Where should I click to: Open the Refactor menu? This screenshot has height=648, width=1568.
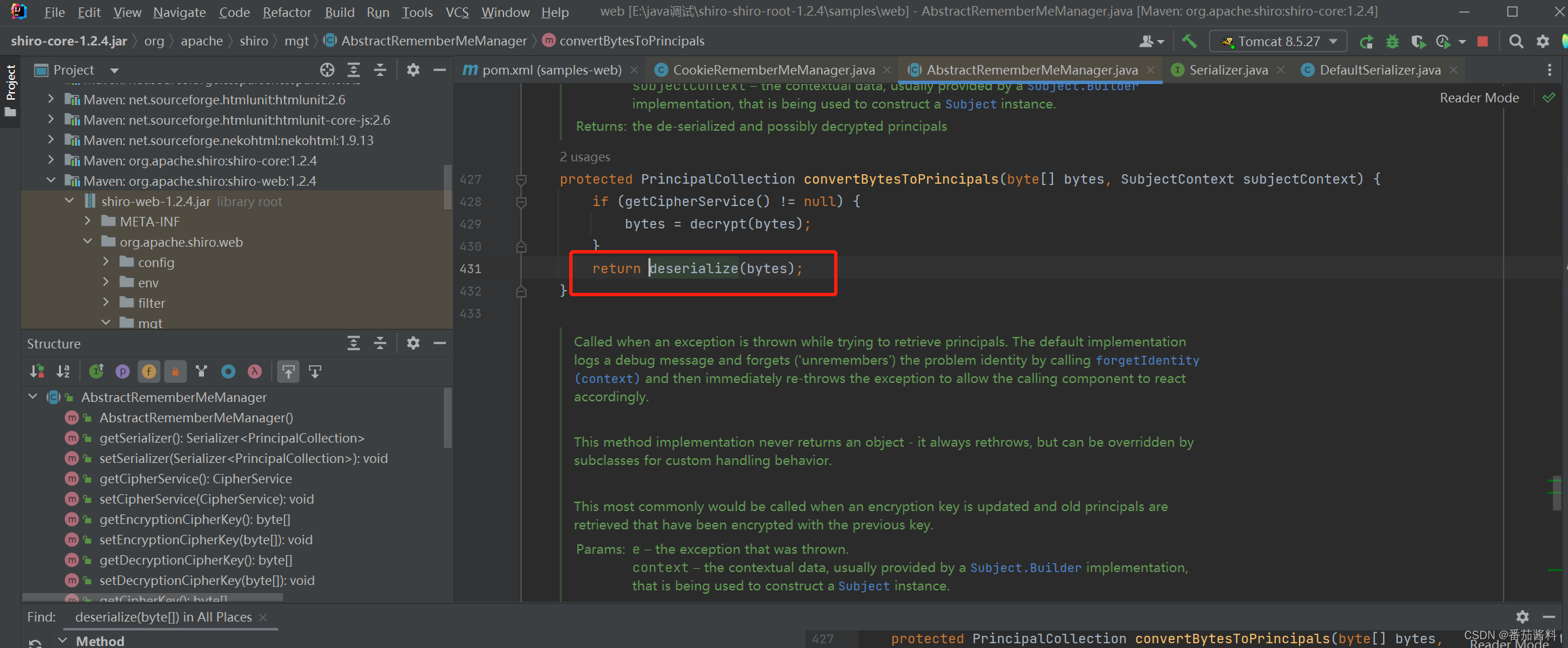point(287,12)
